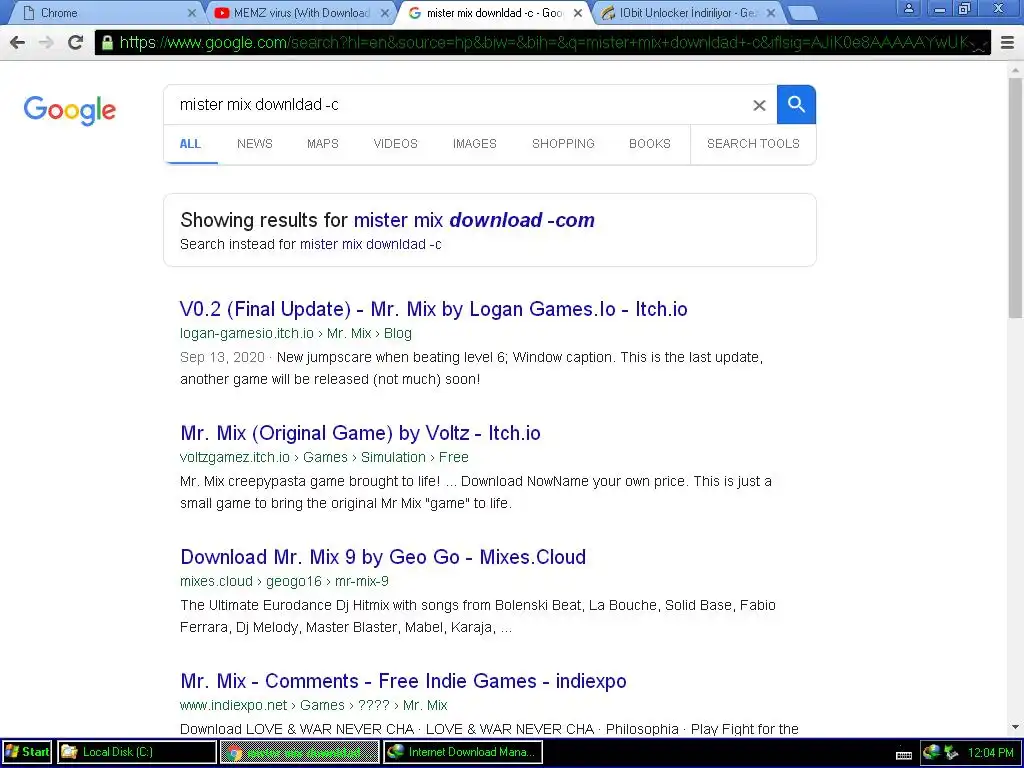Select the VIDEOS search category
Screen dimensions: 1024x768
(x=395, y=144)
